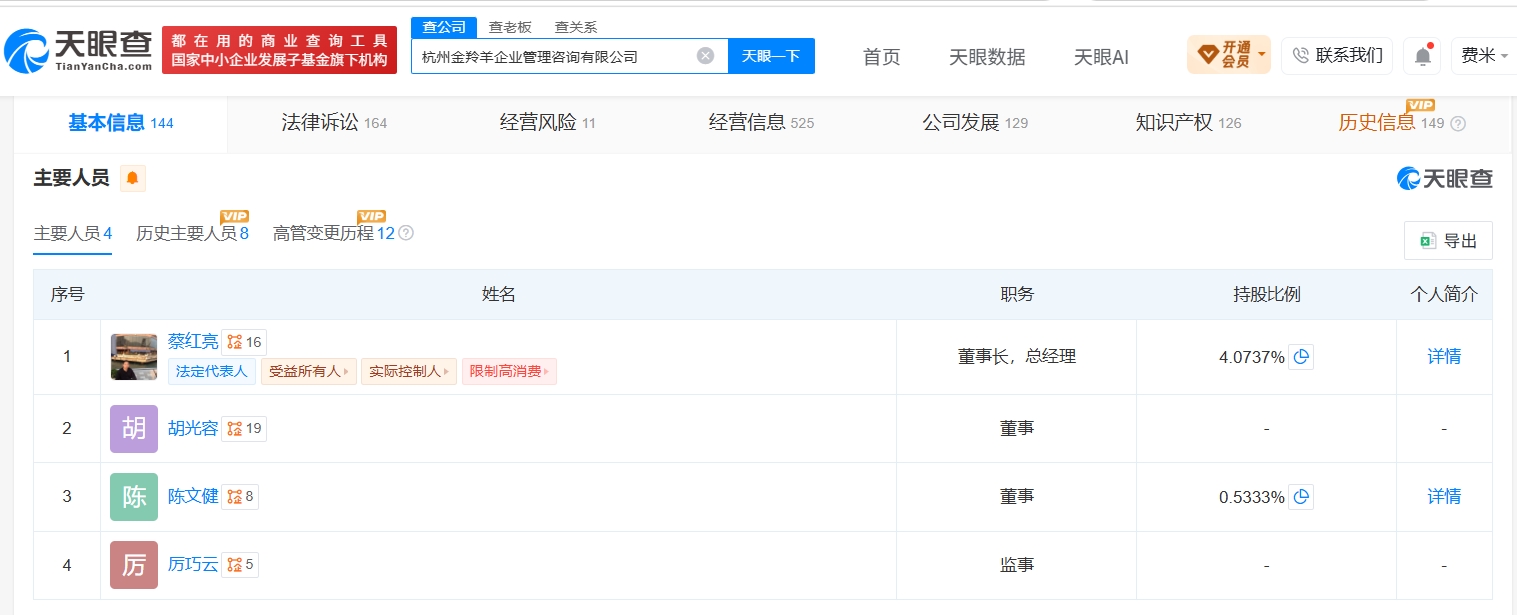Click the red 厉 avatar
This screenshot has height=615, width=1517.
[x=134, y=565]
